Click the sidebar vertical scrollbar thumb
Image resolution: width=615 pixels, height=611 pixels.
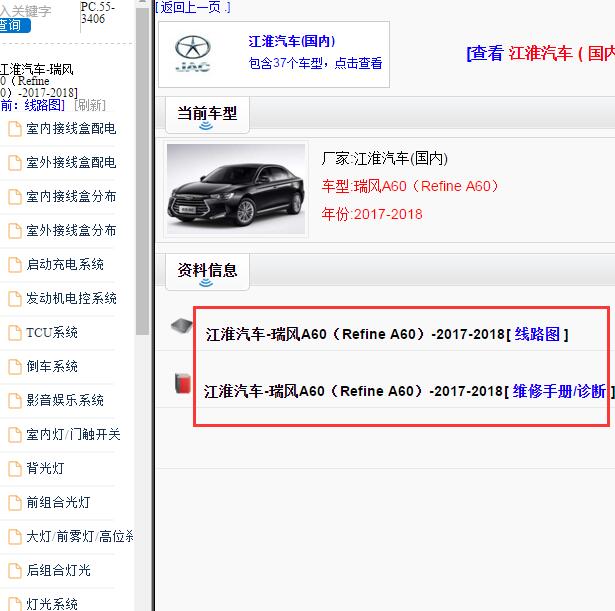pyautogui.click(x=142, y=171)
